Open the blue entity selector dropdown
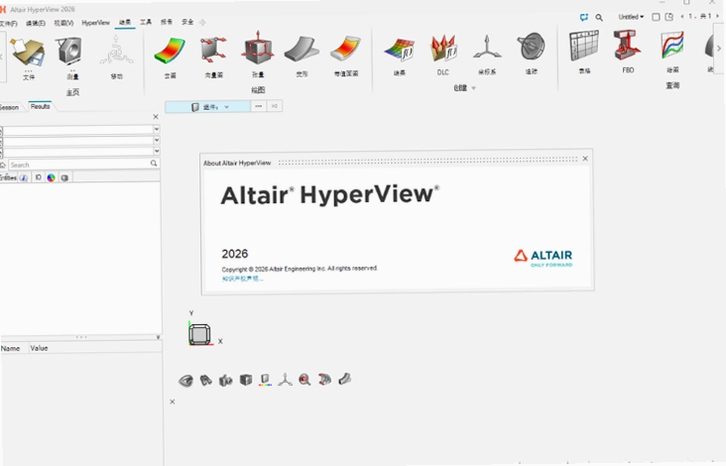Viewport: 726px width, 466px height. (208, 107)
